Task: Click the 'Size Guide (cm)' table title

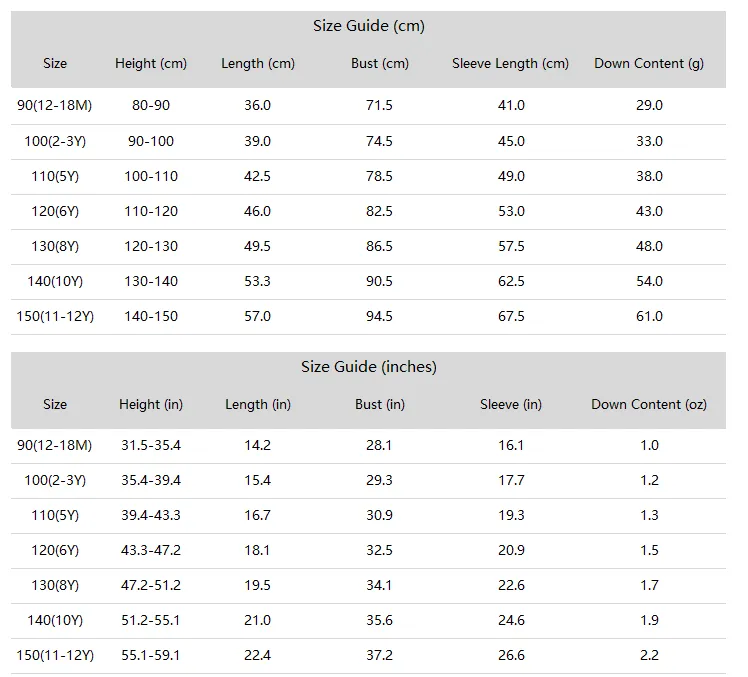Action: pyautogui.click(x=368, y=26)
